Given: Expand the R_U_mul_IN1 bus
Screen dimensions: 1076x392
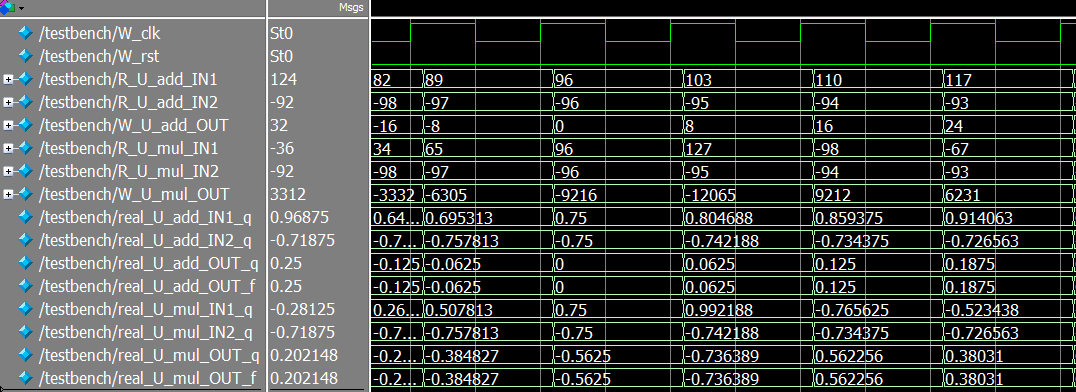Looking at the screenshot, I should click(x=8, y=148).
